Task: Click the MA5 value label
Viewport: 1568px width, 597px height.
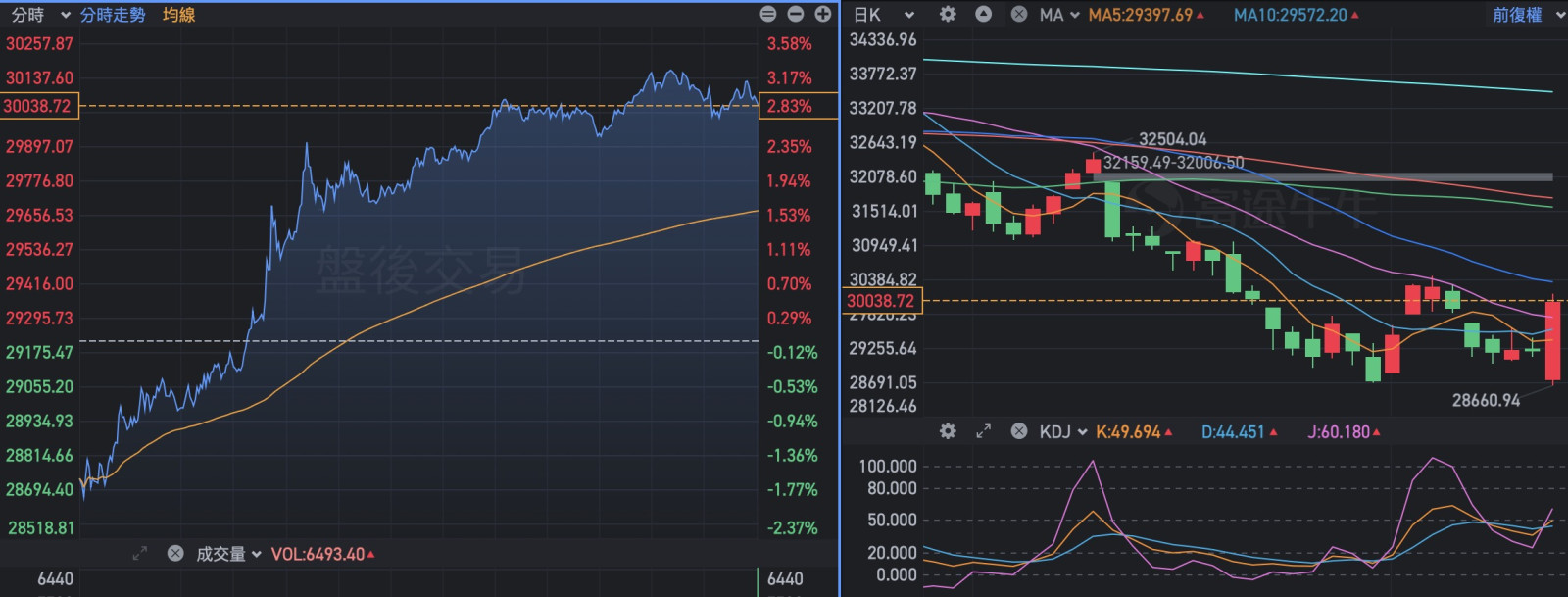Action: 1145,15
